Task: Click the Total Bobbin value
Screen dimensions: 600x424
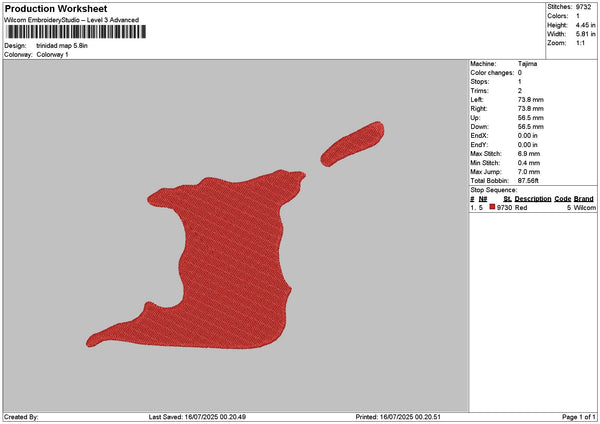Action: coord(528,181)
